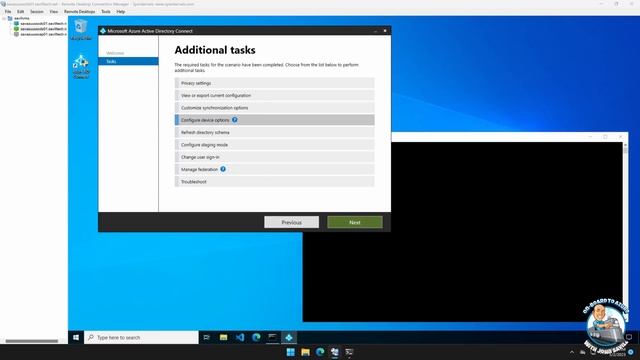Image resolution: width=640 pixels, height=360 pixels.
Task: Click the console window vertical scrollbar
Action: [x=625, y=231]
